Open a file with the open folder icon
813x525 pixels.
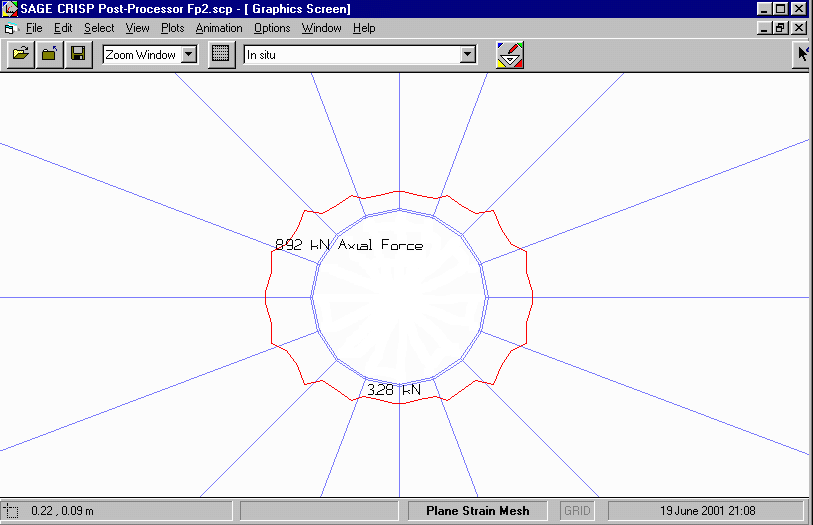tap(21, 54)
